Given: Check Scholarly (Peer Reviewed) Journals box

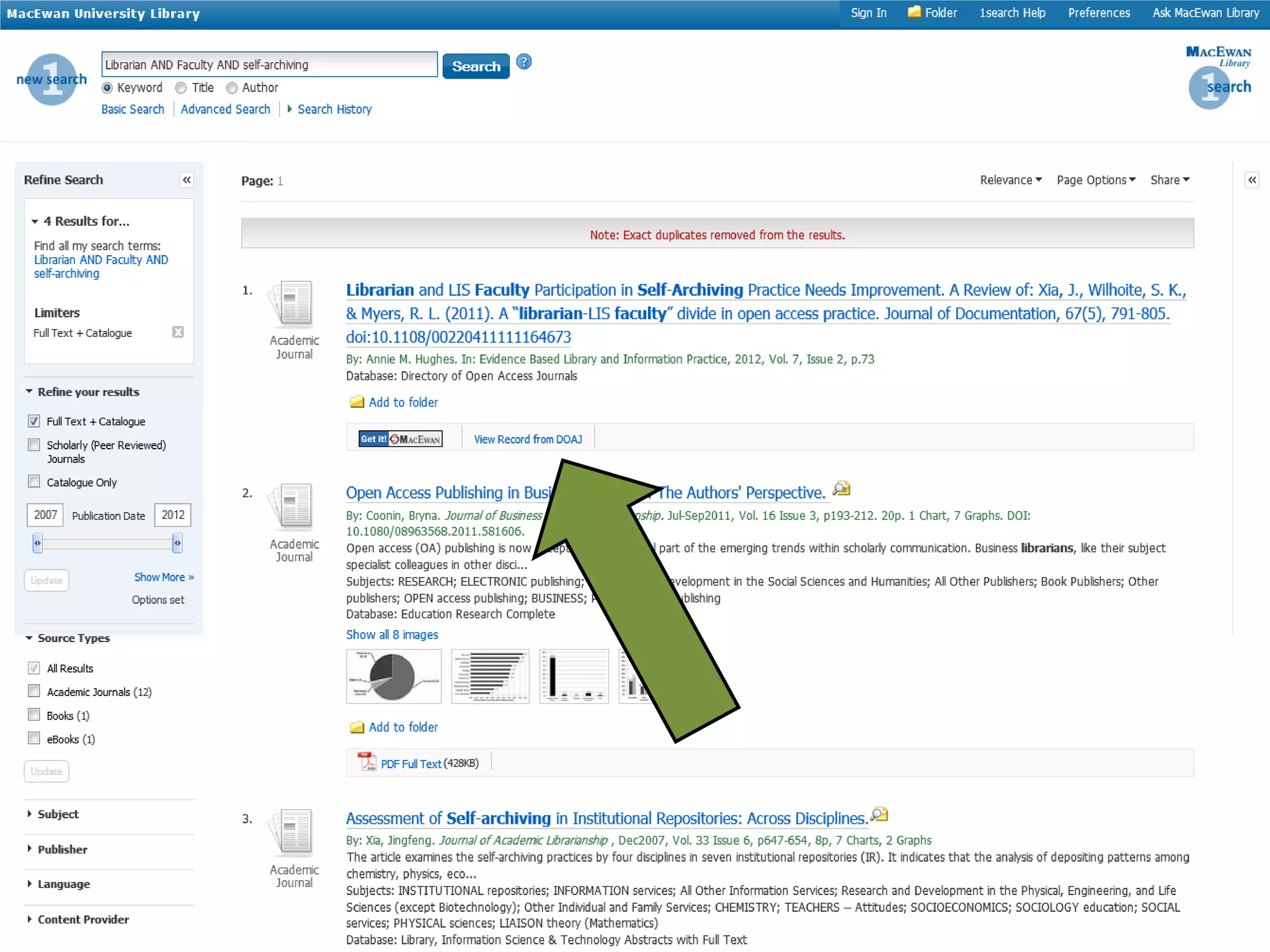Looking at the screenshot, I should (x=35, y=445).
